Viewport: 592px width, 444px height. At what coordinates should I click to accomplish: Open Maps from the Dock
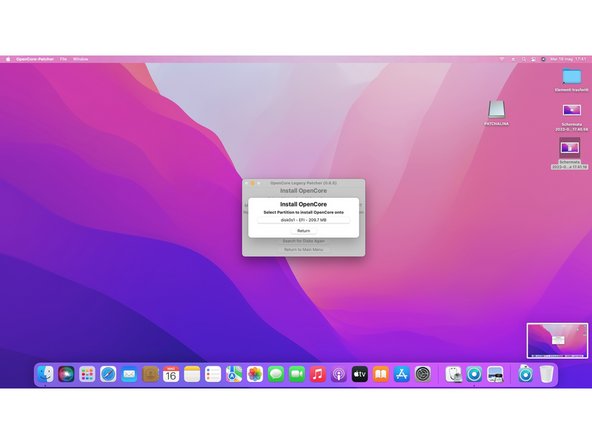234,375
